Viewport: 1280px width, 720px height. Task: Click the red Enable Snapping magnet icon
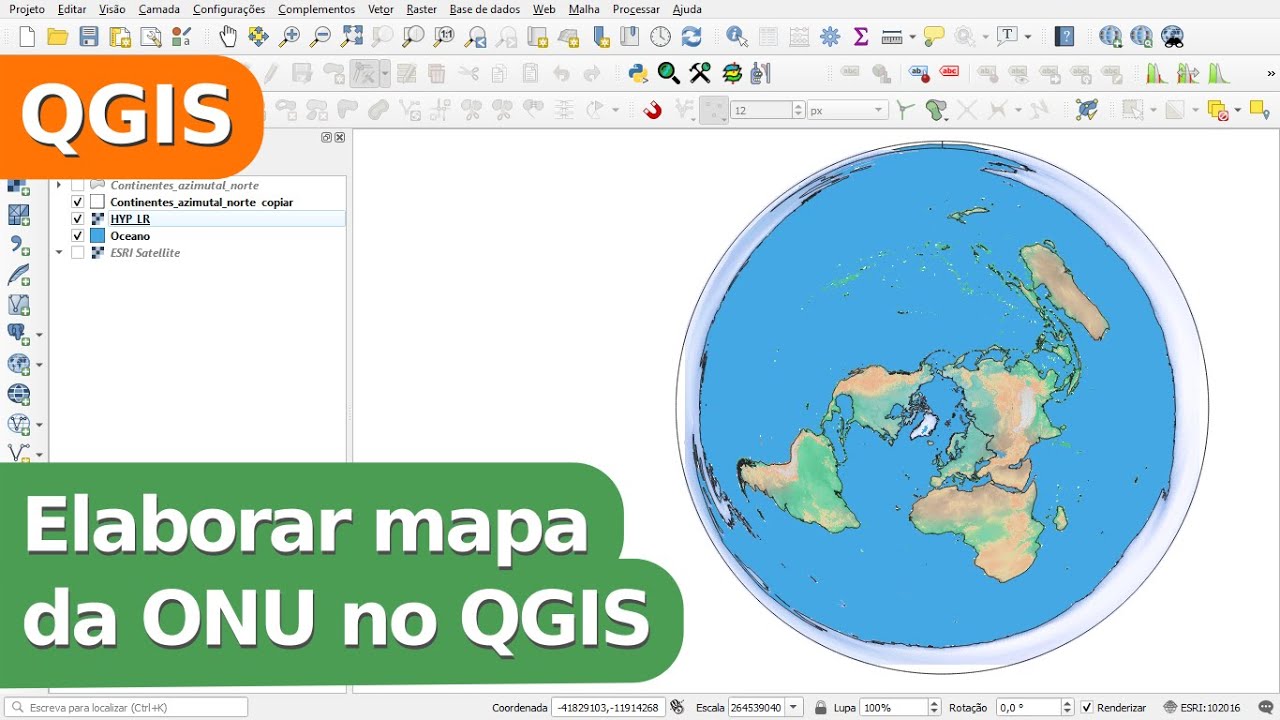[x=653, y=110]
